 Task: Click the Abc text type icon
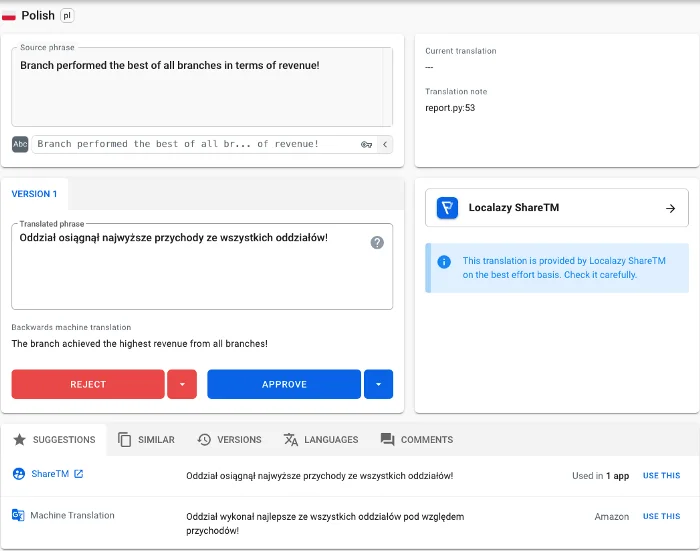coord(20,144)
